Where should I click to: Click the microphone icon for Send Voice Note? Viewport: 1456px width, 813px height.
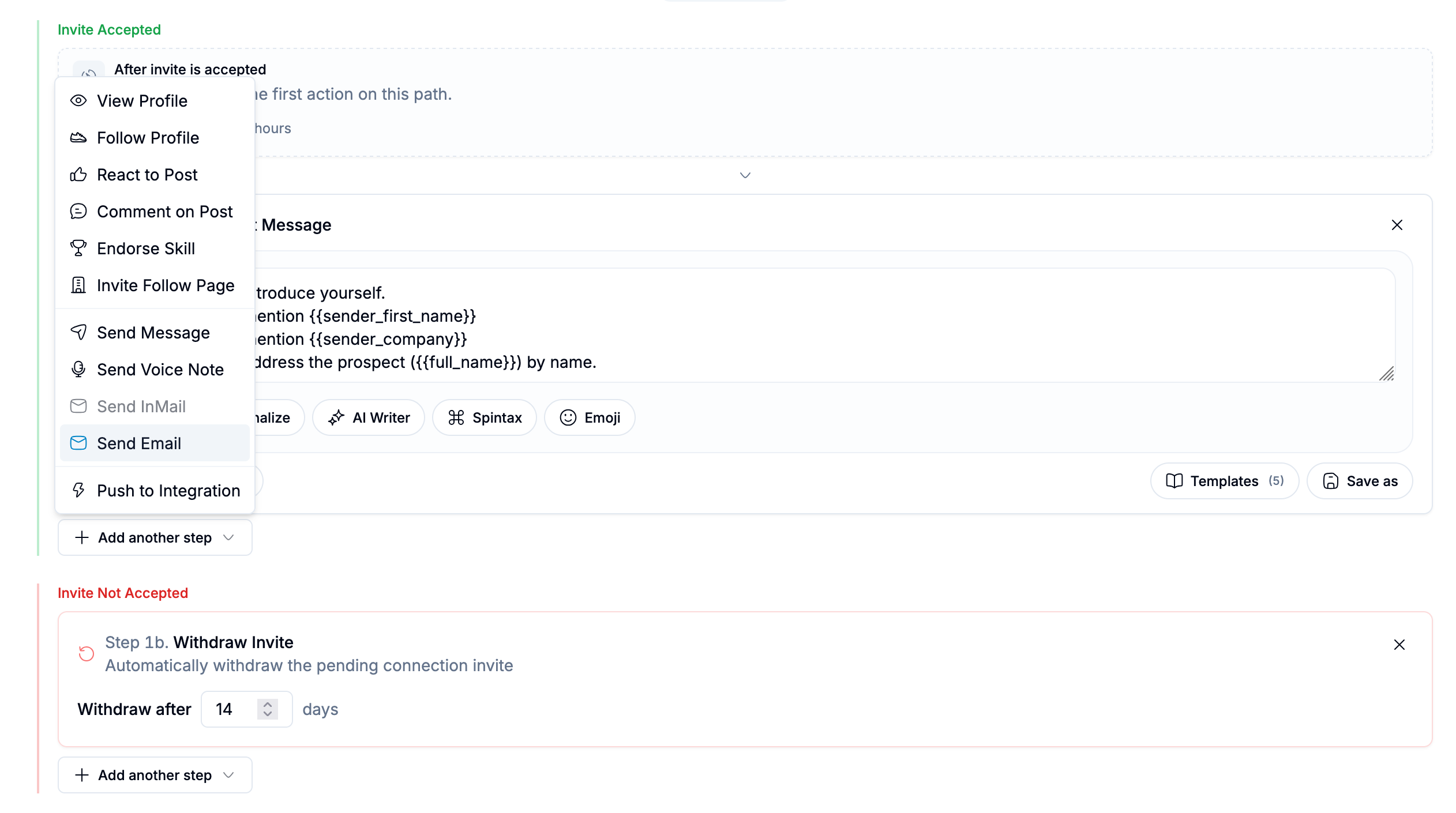point(78,370)
